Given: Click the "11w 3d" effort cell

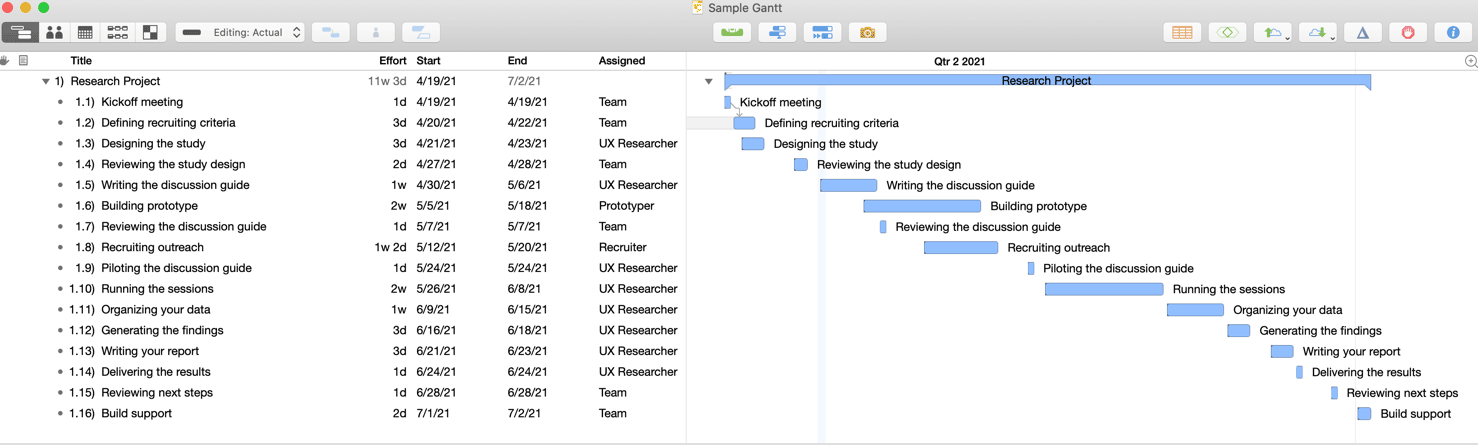Looking at the screenshot, I should (387, 81).
